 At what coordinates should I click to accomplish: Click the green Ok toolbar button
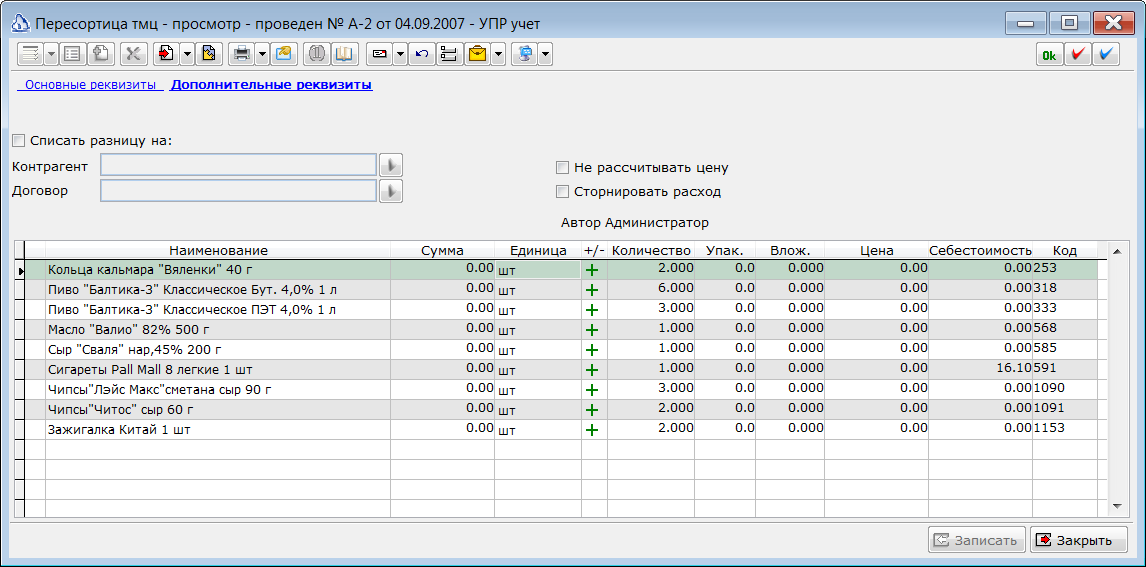(1050, 55)
